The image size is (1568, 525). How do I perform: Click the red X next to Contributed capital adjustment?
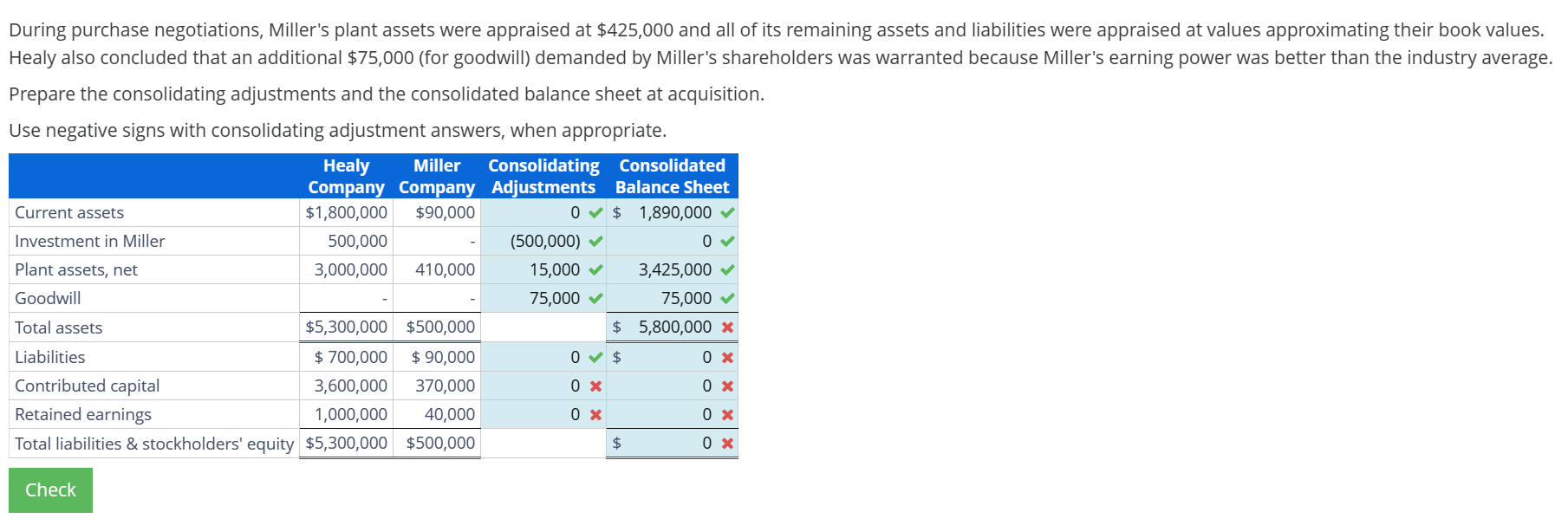pos(594,386)
